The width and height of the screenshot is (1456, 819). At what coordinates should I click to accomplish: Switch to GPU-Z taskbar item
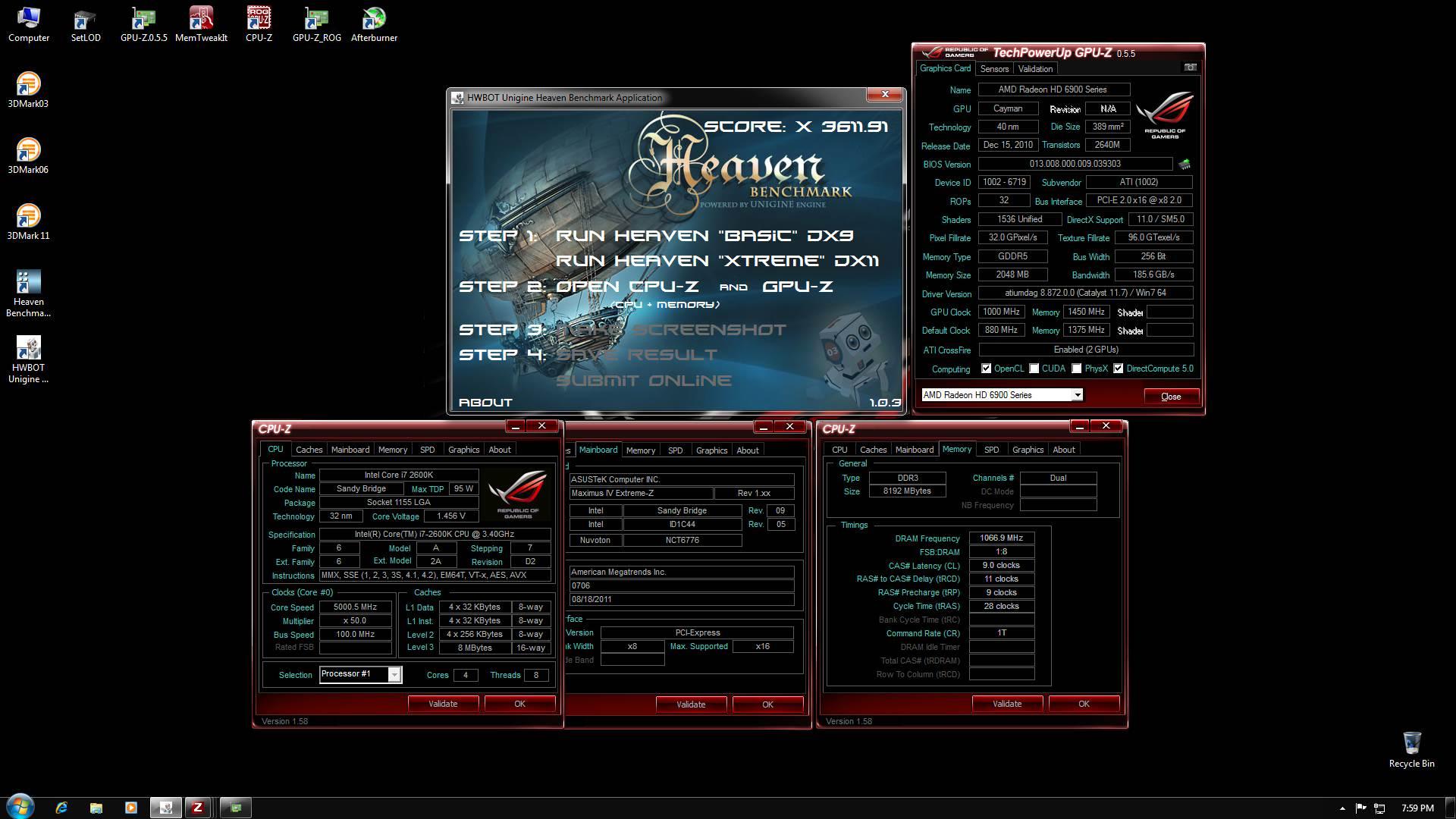coord(235,808)
